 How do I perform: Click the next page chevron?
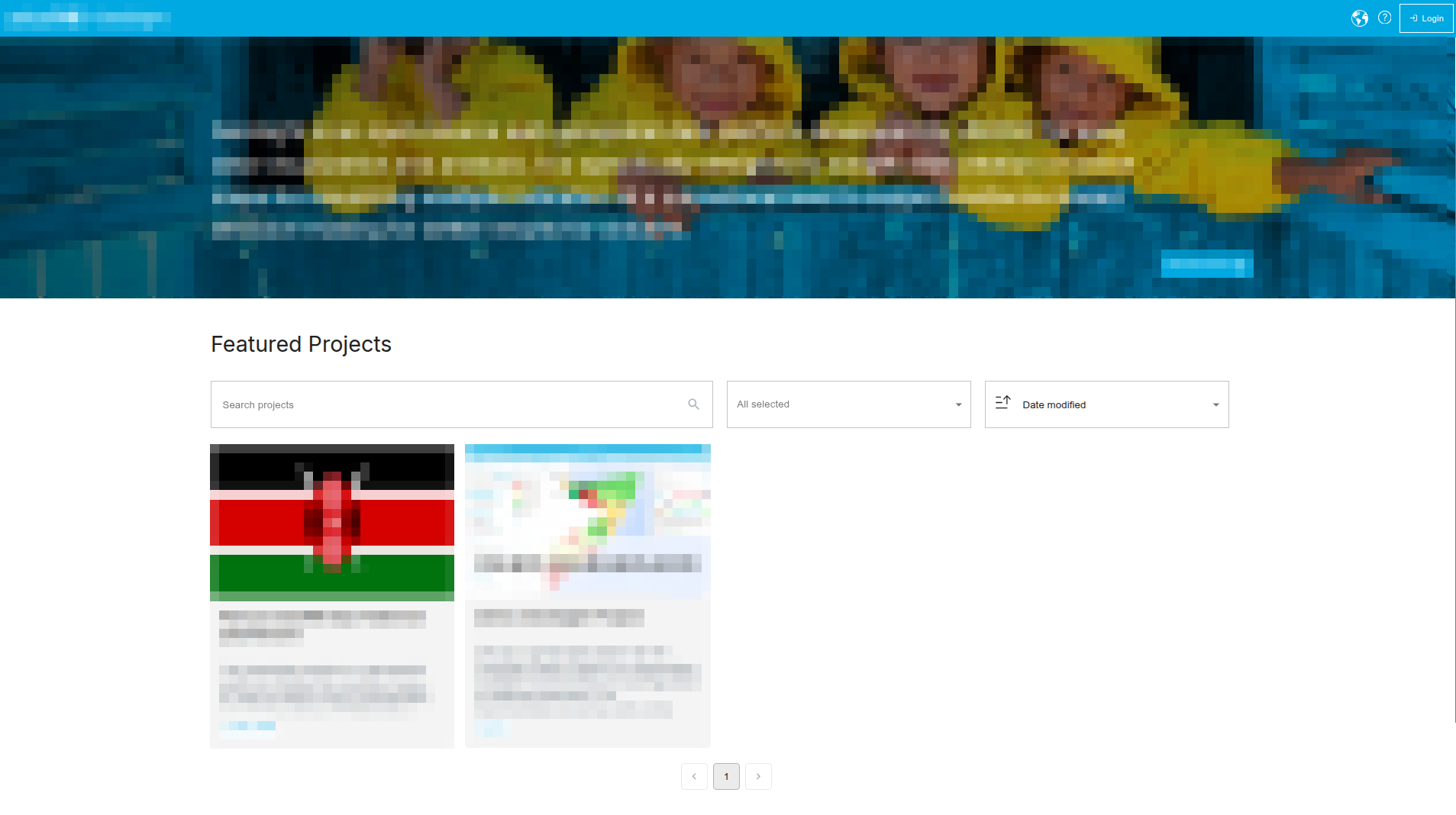758,776
